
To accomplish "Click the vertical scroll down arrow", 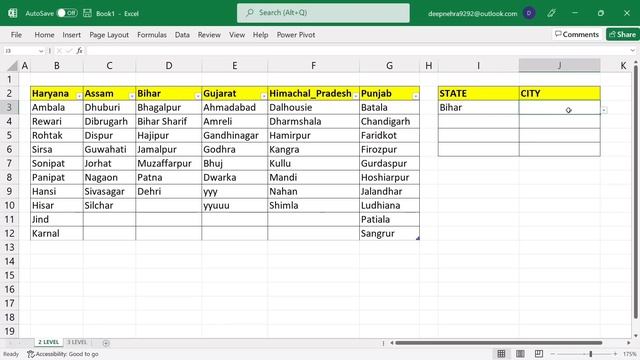I will pos(636,336).
